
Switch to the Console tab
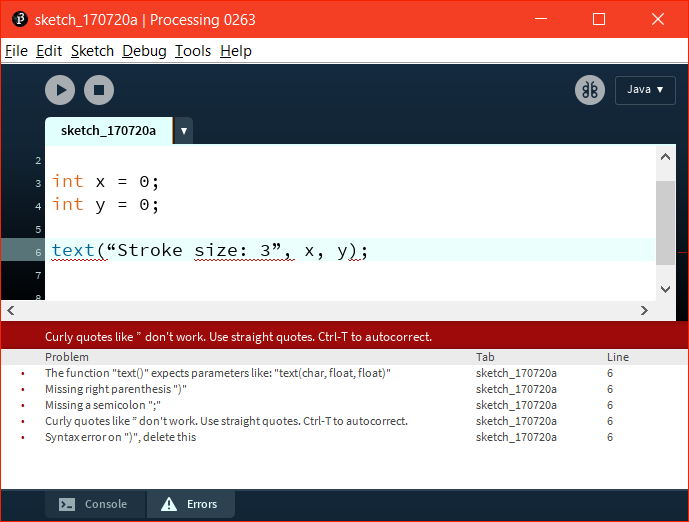pos(95,504)
